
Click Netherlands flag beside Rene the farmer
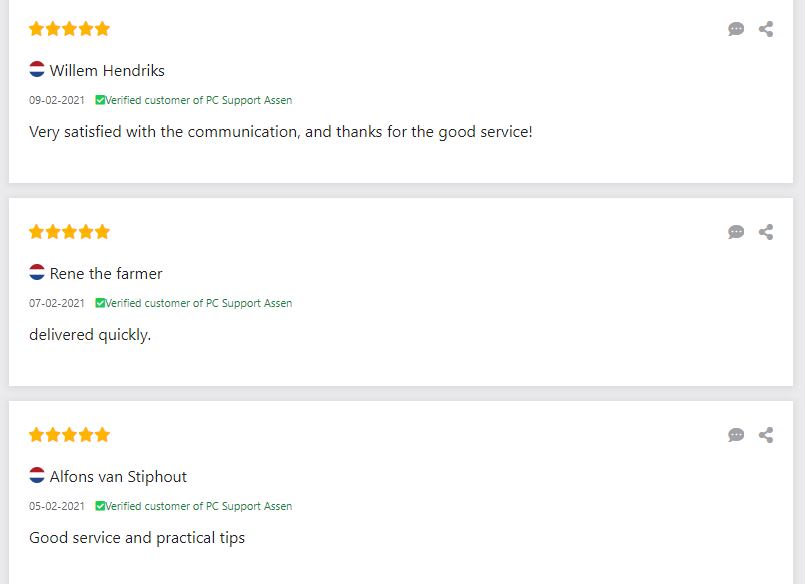(x=37, y=273)
